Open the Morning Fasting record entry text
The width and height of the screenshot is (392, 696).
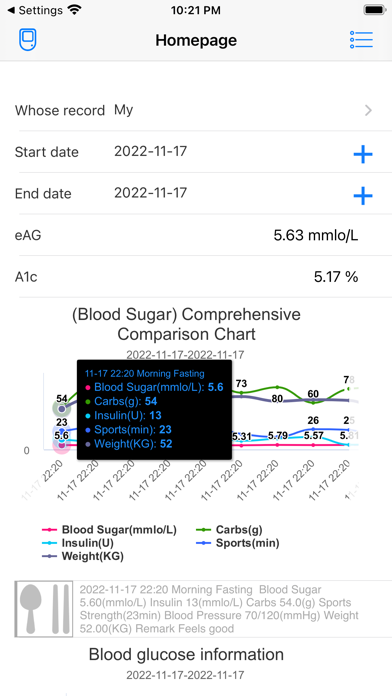point(219,609)
